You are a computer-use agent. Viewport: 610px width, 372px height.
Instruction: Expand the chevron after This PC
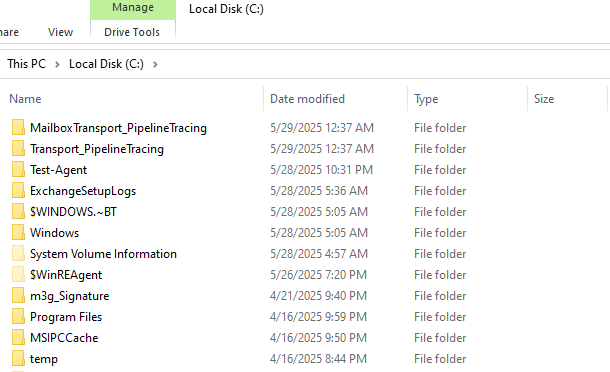point(57,64)
